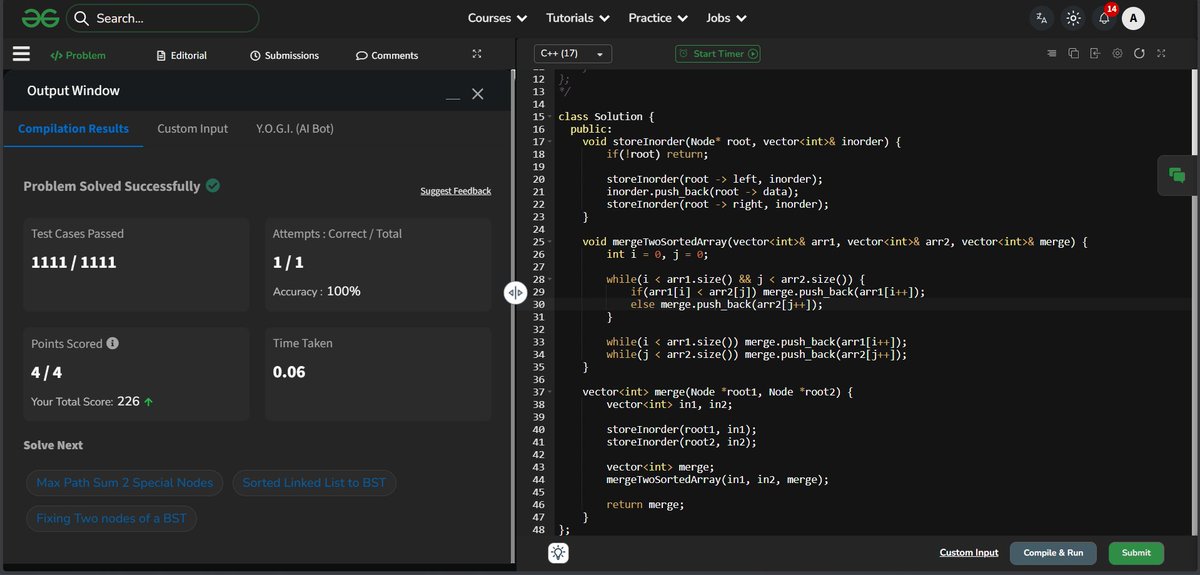Open the user profile avatar 'A'

[1133, 18]
